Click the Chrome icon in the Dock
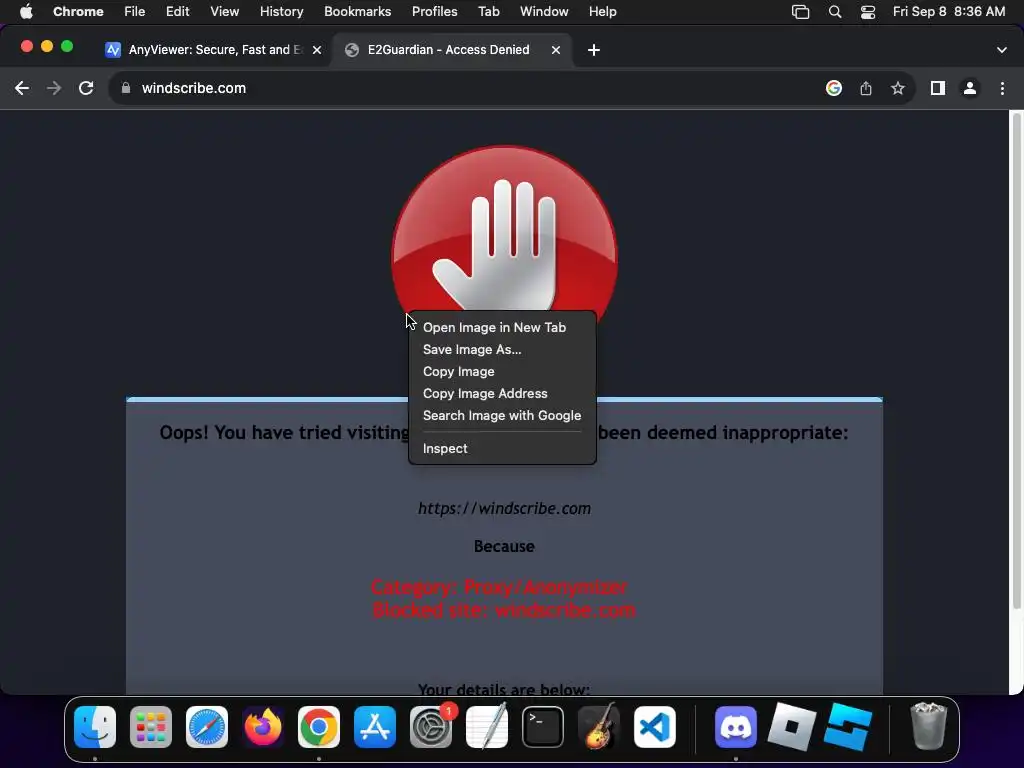The height and width of the screenshot is (768, 1024). [319, 727]
